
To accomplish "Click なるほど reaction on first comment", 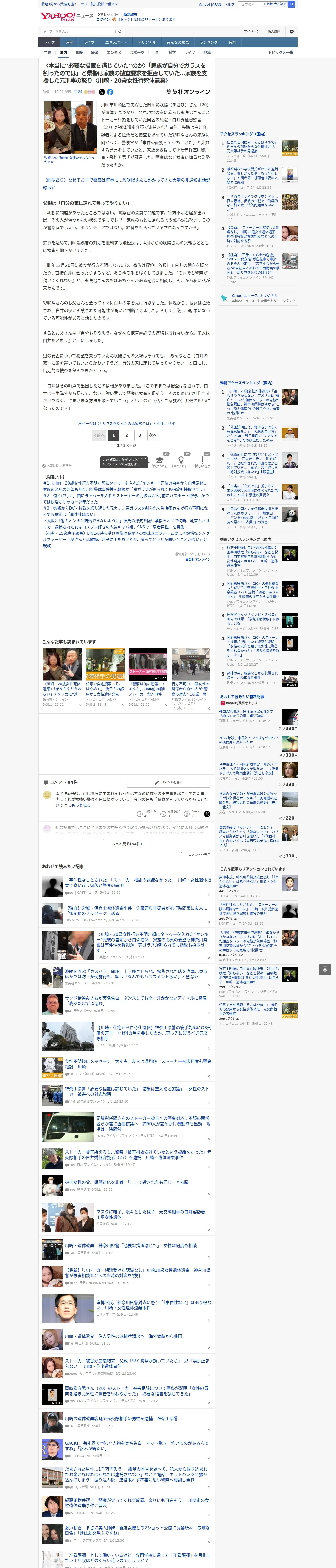I will pyautogui.click(x=170, y=814).
